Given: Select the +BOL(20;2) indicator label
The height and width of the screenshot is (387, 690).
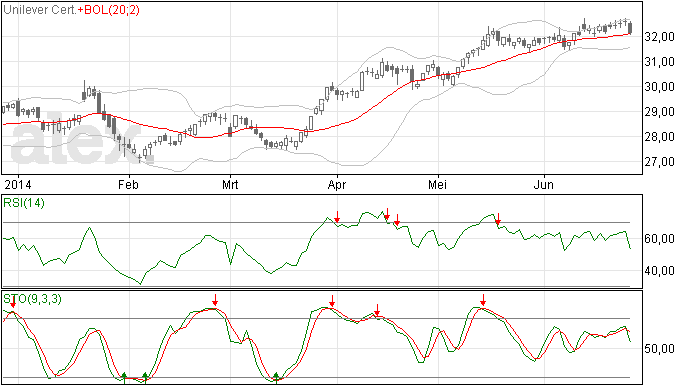Looking at the screenshot, I should tap(109, 10).
